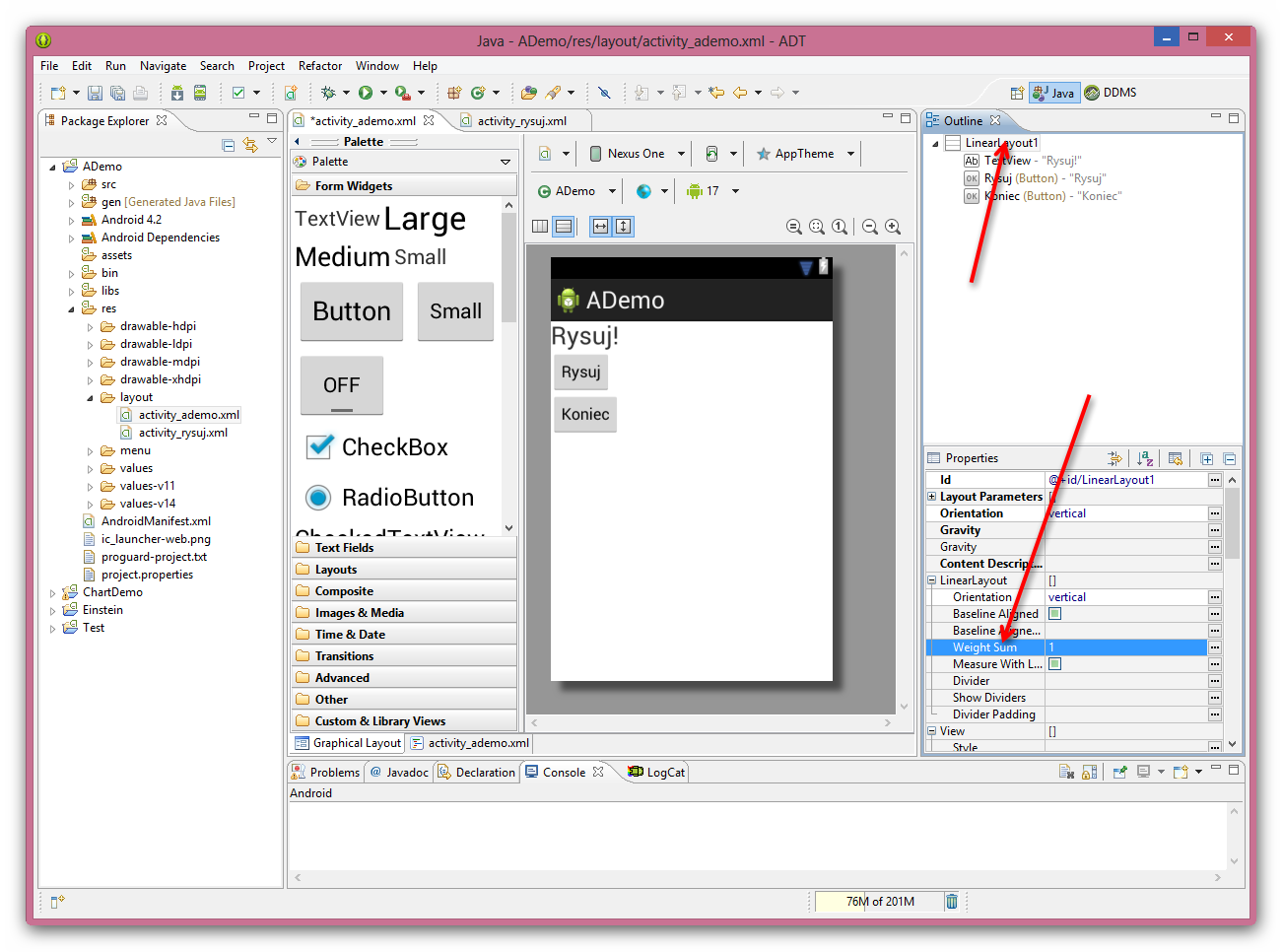Click Link with Editor in Package Explorer
Viewport: 1283px width, 952px height.
point(250,145)
